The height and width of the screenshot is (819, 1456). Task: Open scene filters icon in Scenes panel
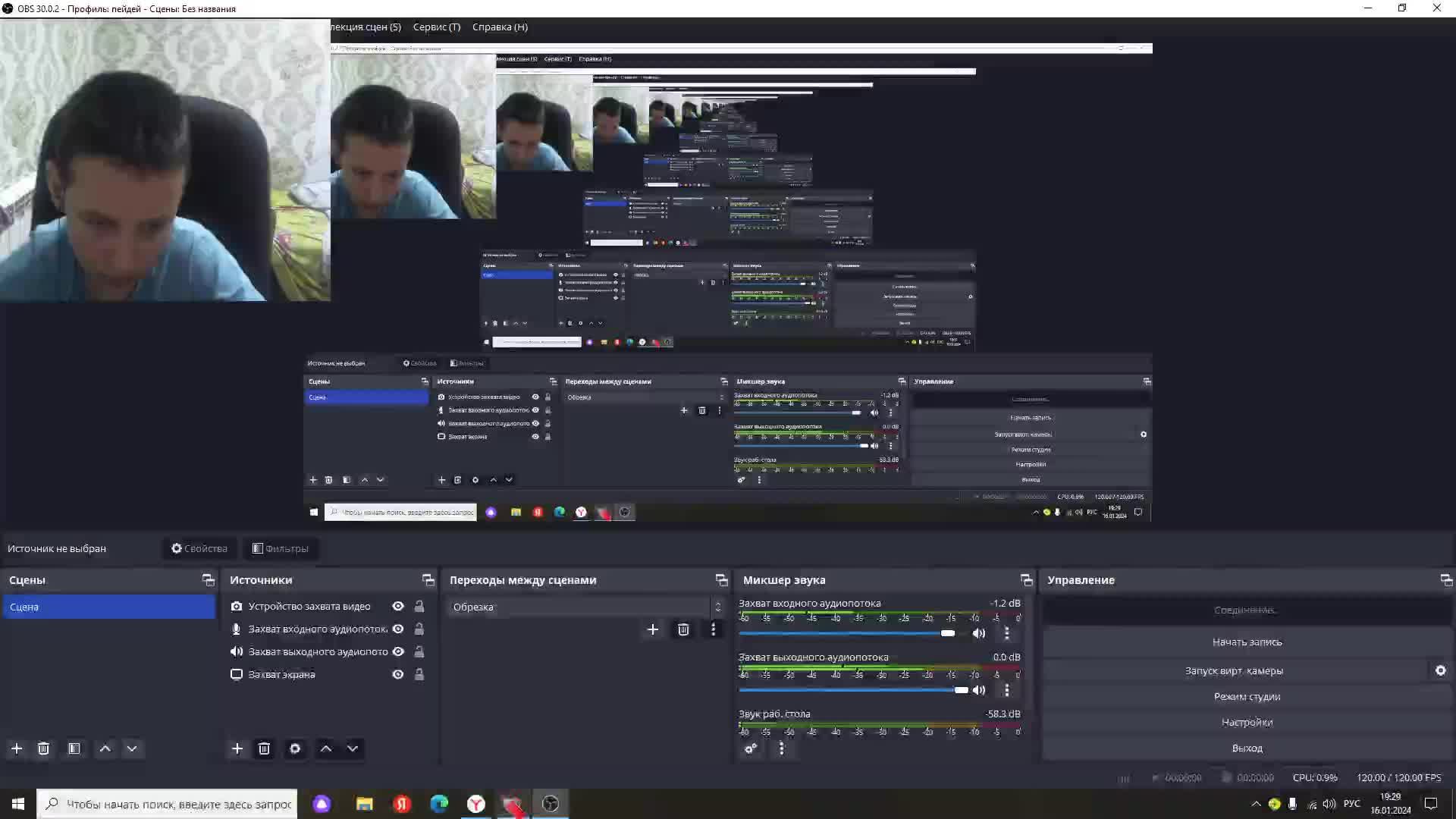coord(74,748)
